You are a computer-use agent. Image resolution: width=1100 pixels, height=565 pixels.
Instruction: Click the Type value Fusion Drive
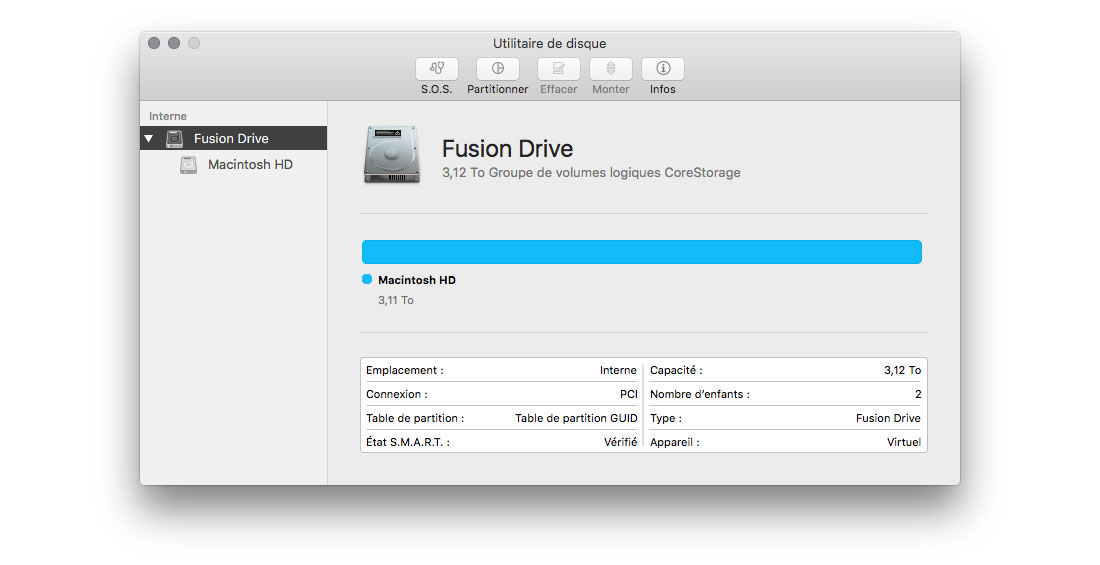888,418
